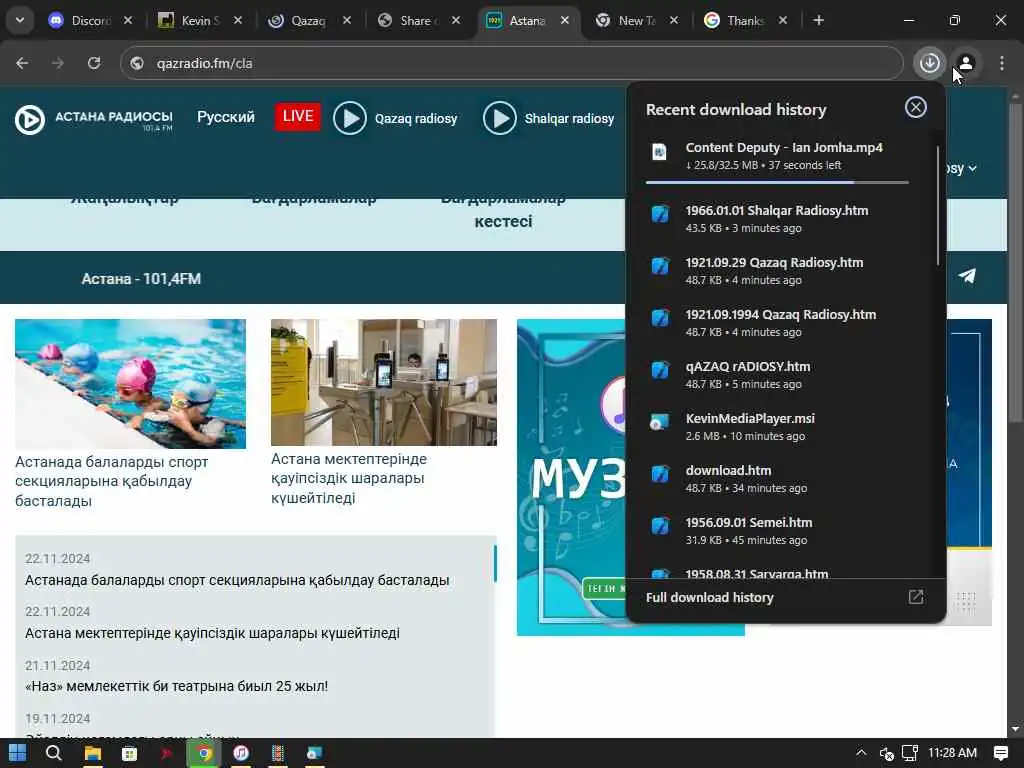
Task: Switch to the Qazaq tab
Action: tap(308, 20)
